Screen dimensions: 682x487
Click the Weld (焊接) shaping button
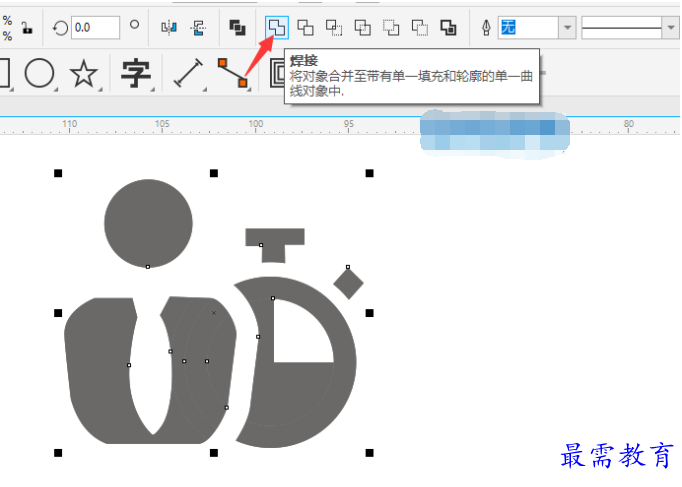coord(277,28)
